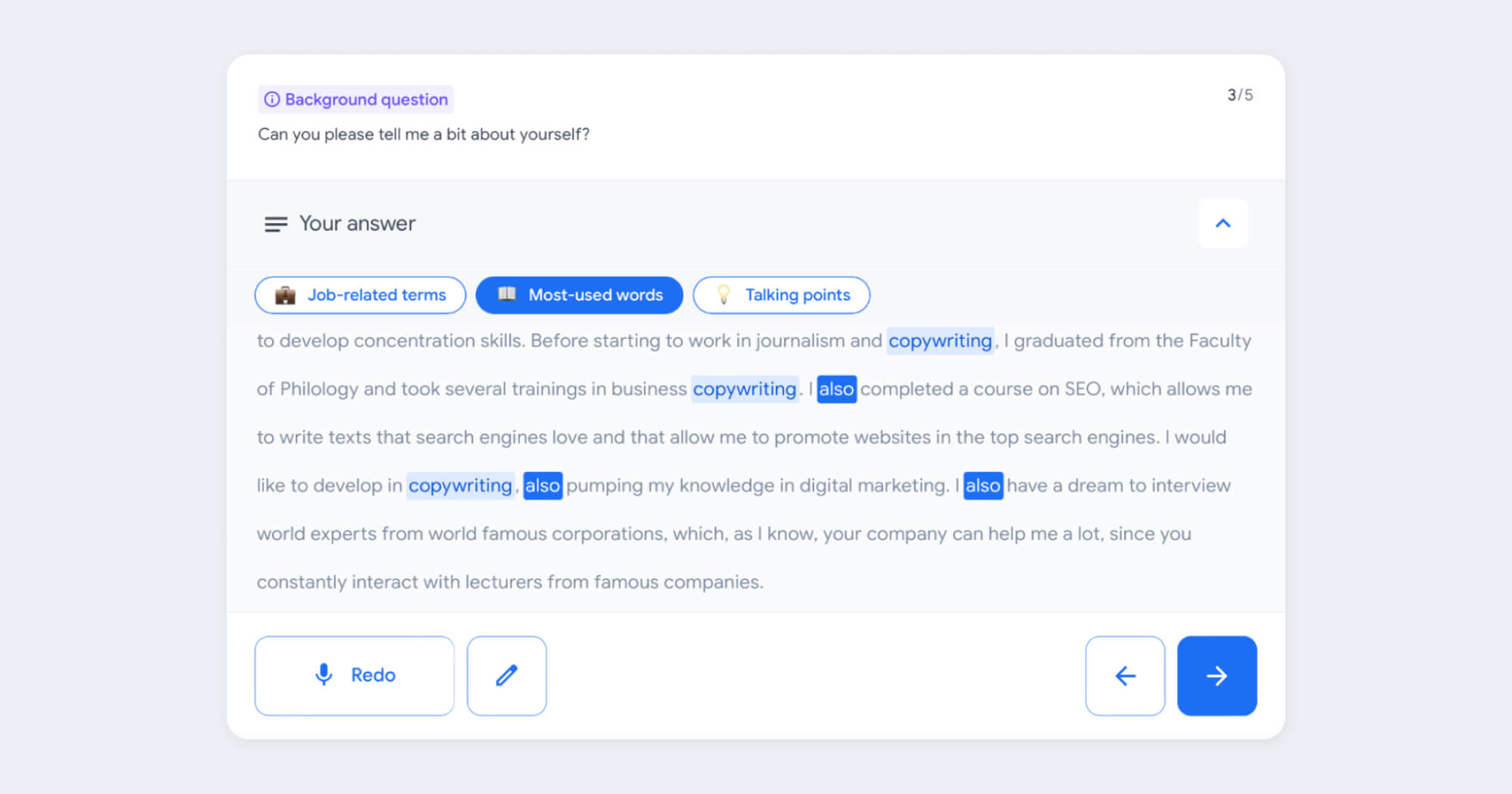Click the pencil edit answer icon
The image size is (1512, 794).
[x=507, y=675]
